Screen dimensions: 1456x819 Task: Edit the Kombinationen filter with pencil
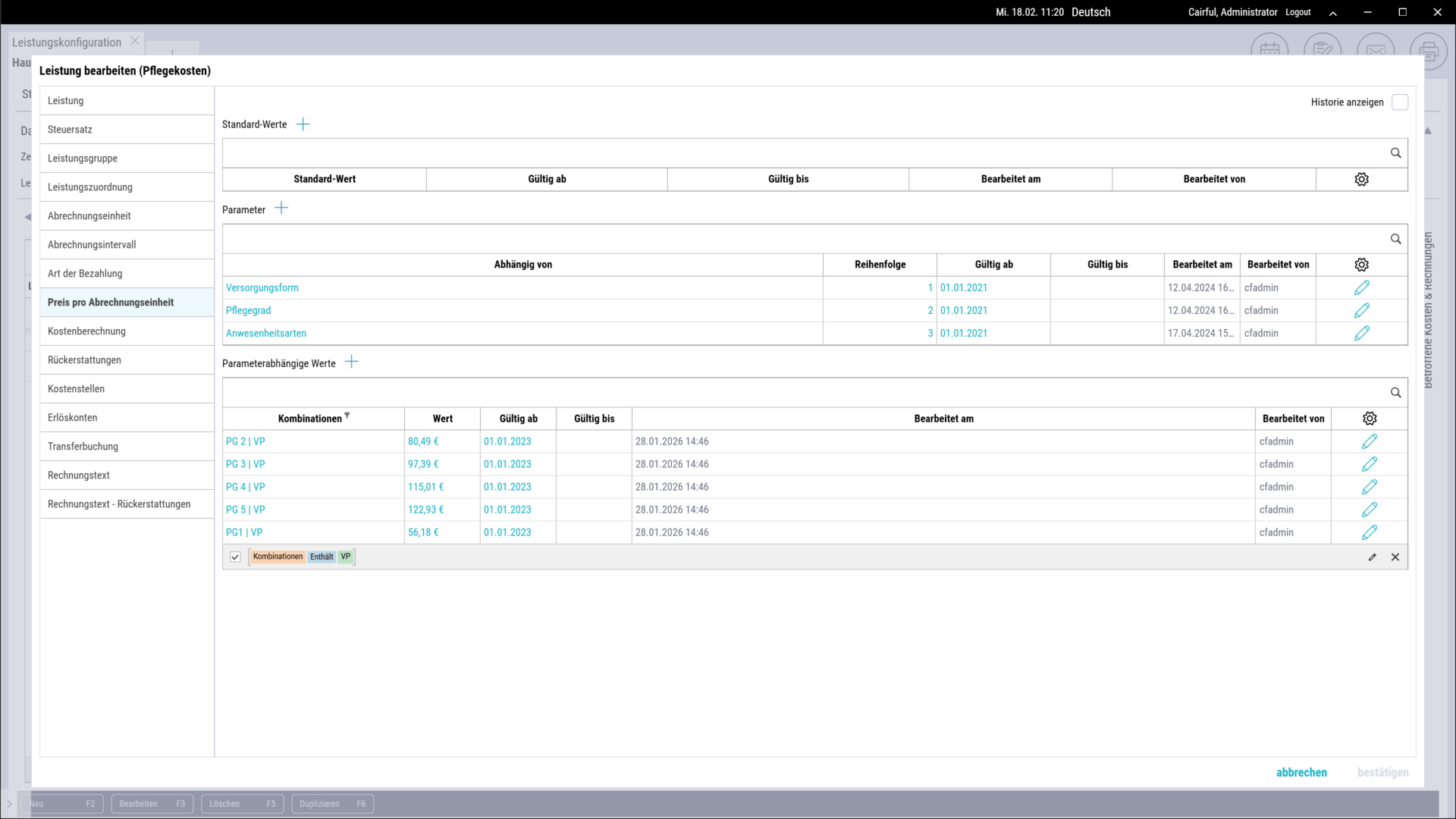coord(1372,557)
